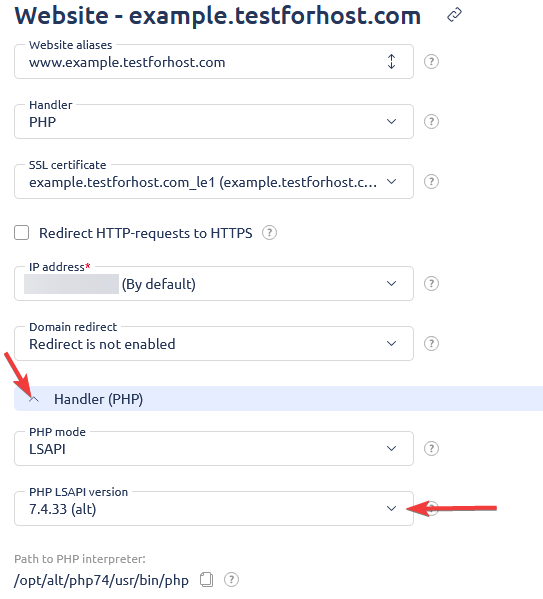Show help tooltip for Handler field
Viewport: 543px width, 599px height.
431,121
